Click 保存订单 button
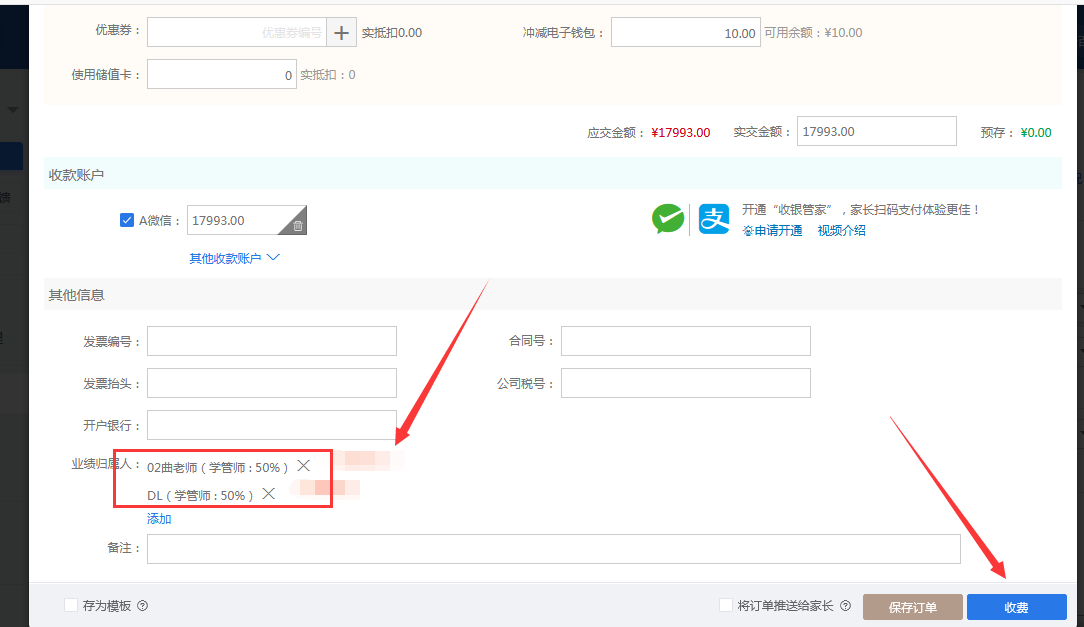Image resolution: width=1084 pixels, height=627 pixels. point(913,607)
